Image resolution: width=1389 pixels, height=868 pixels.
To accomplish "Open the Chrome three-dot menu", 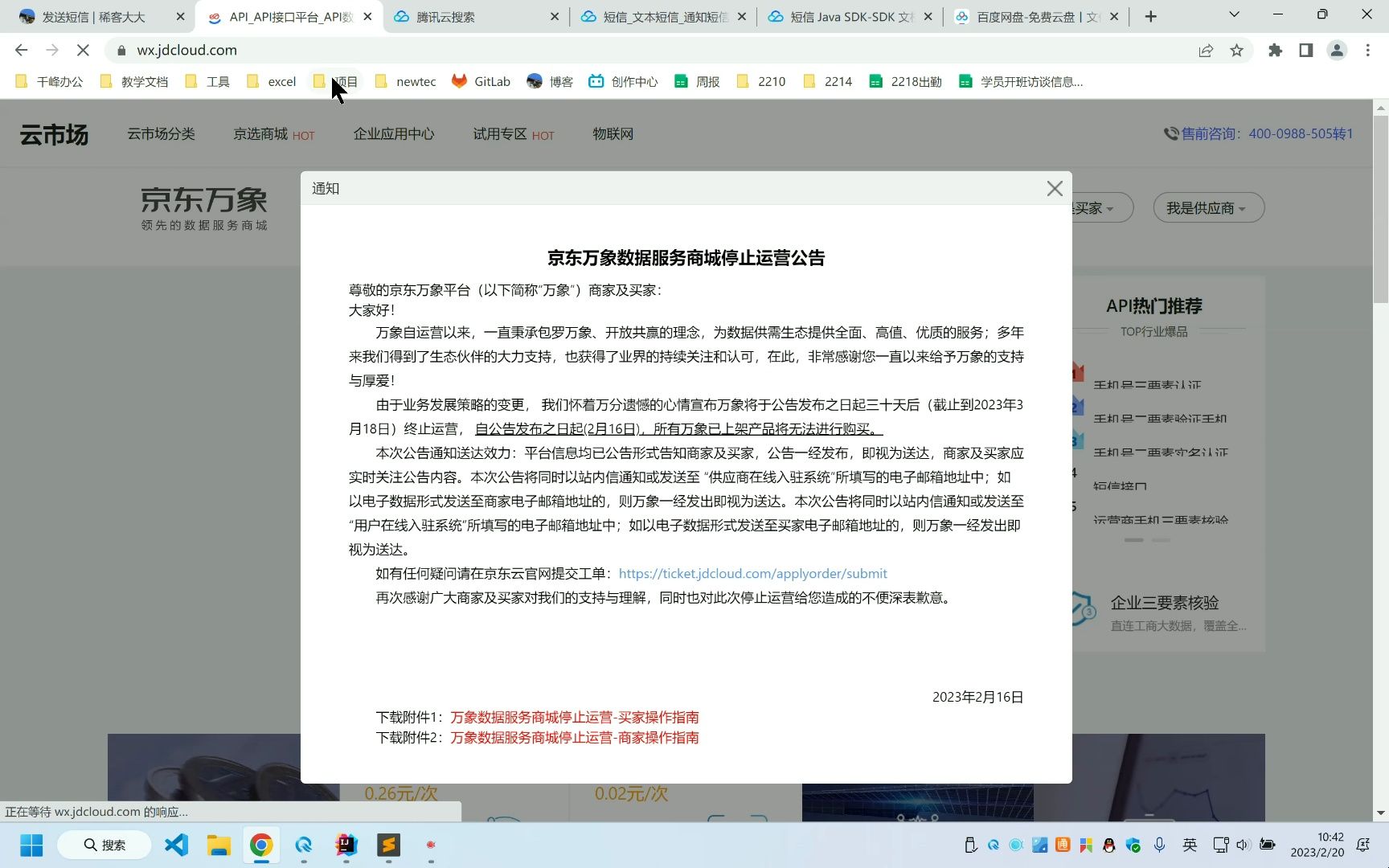I will click(x=1367, y=50).
